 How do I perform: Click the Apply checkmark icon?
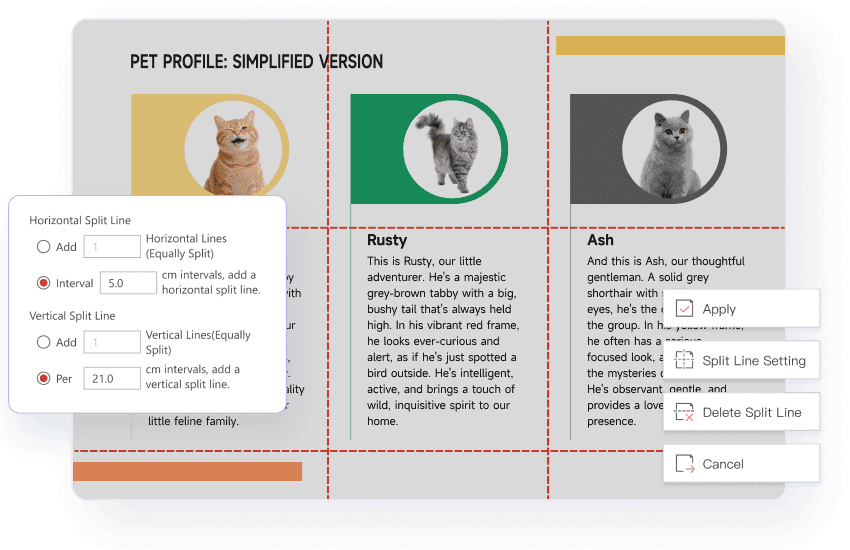coord(685,309)
